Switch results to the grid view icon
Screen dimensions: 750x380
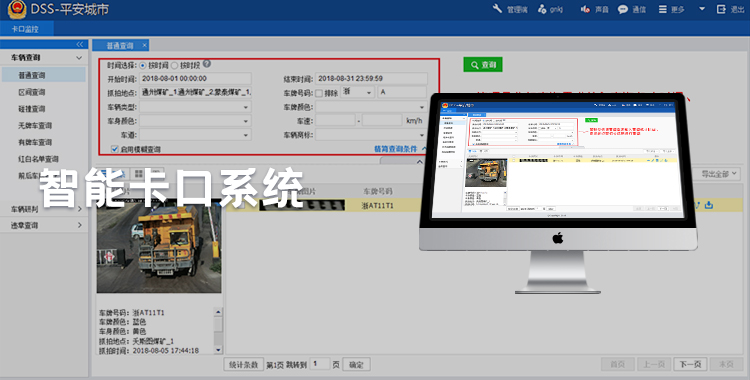click(x=139, y=174)
